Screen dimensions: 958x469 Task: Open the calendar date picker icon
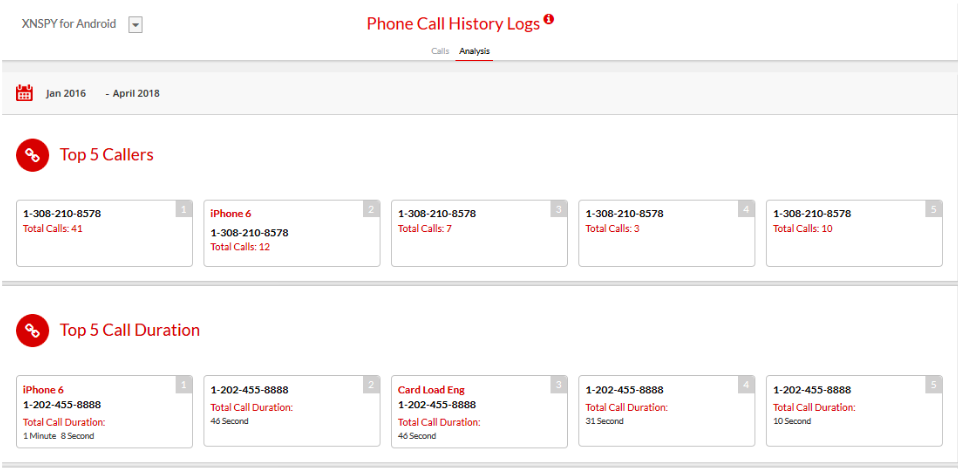(25, 93)
